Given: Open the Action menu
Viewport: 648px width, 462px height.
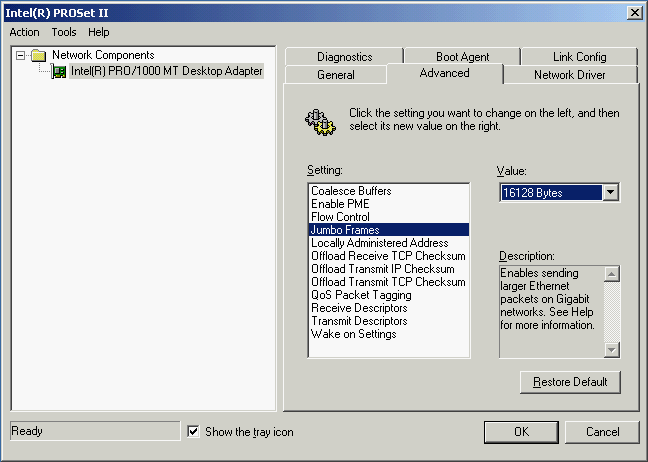Looking at the screenshot, I should [24, 32].
